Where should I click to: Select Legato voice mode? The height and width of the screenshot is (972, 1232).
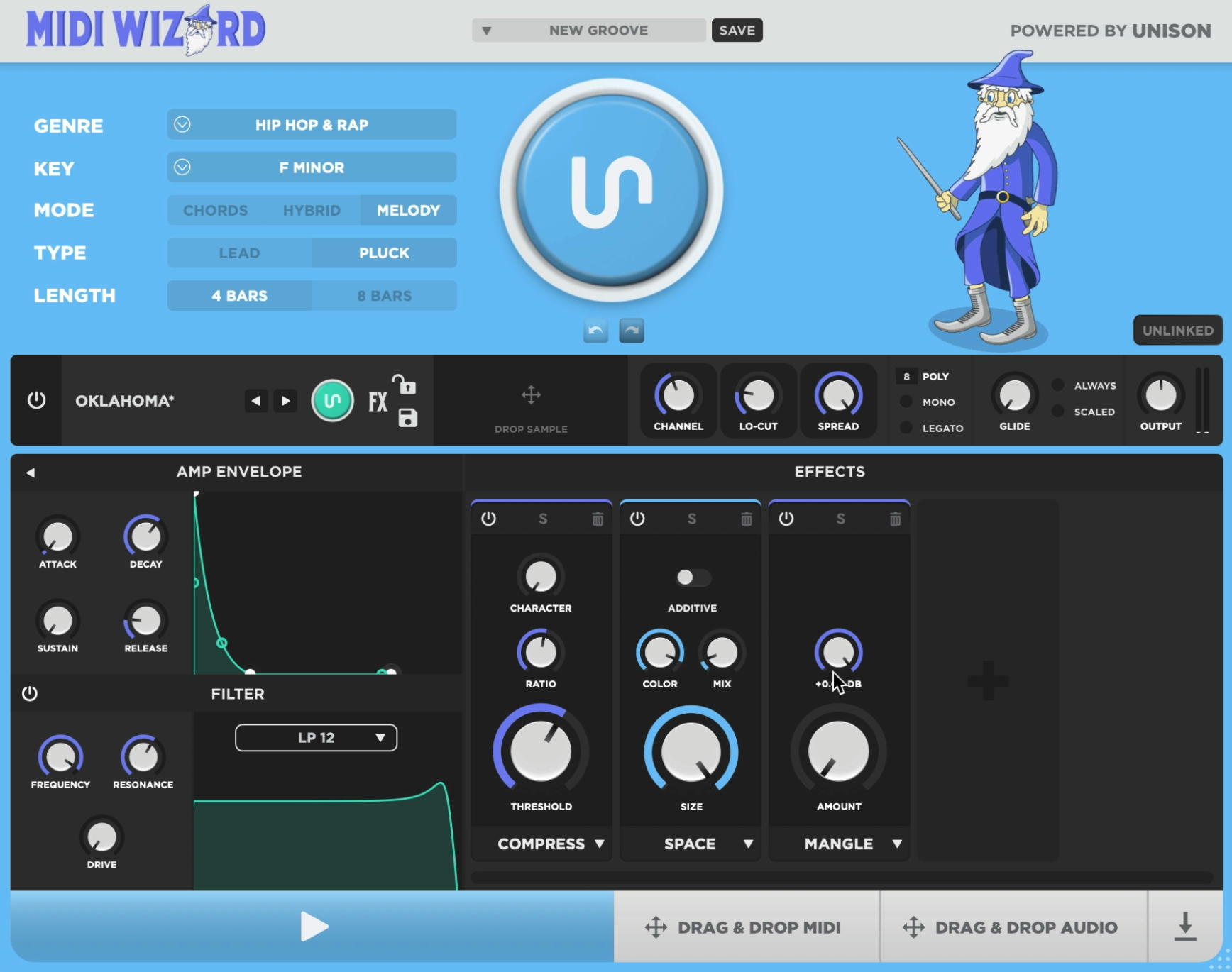coord(906,428)
